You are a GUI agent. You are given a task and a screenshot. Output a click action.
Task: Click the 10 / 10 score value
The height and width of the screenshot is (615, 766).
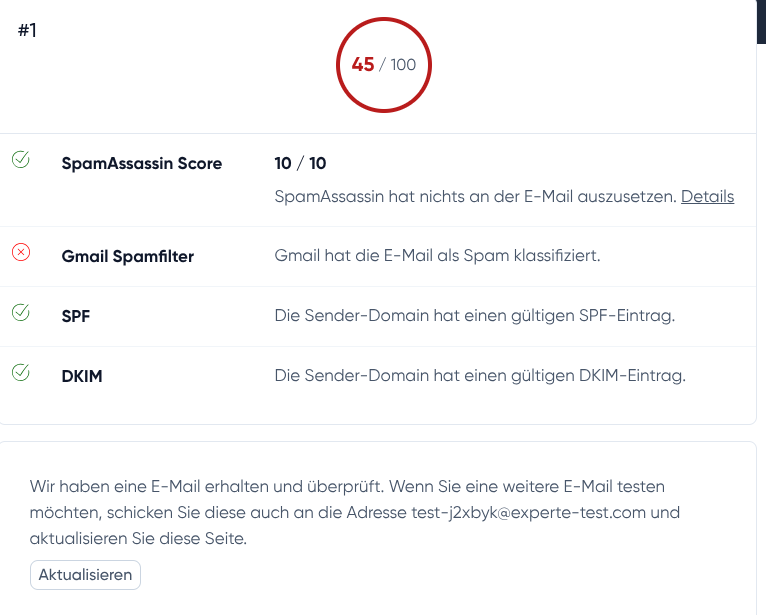[300, 163]
